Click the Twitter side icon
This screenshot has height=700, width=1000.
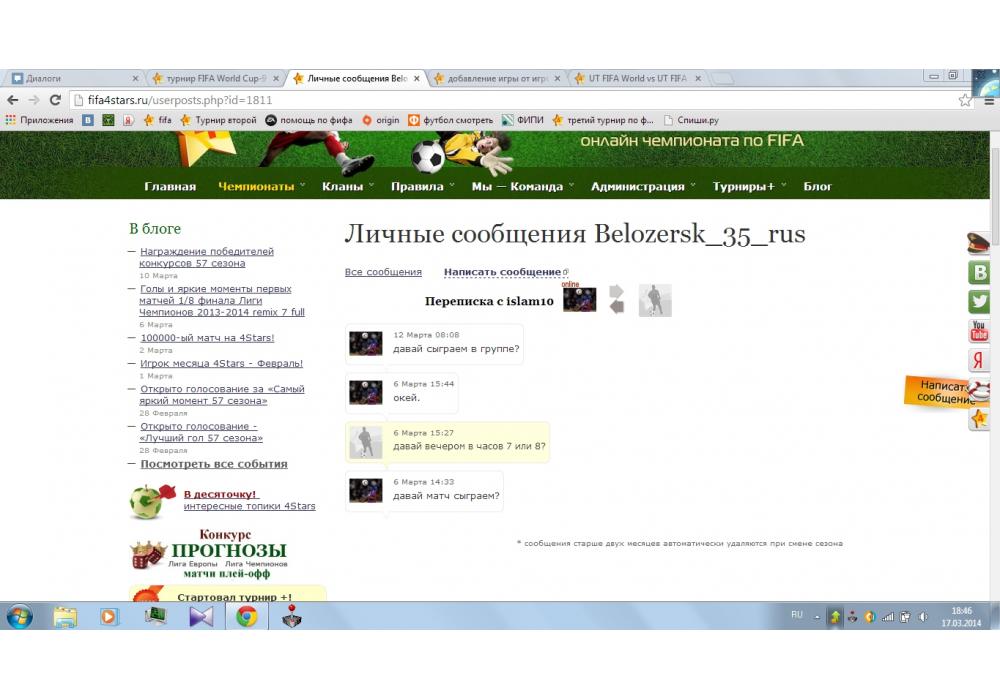979,302
